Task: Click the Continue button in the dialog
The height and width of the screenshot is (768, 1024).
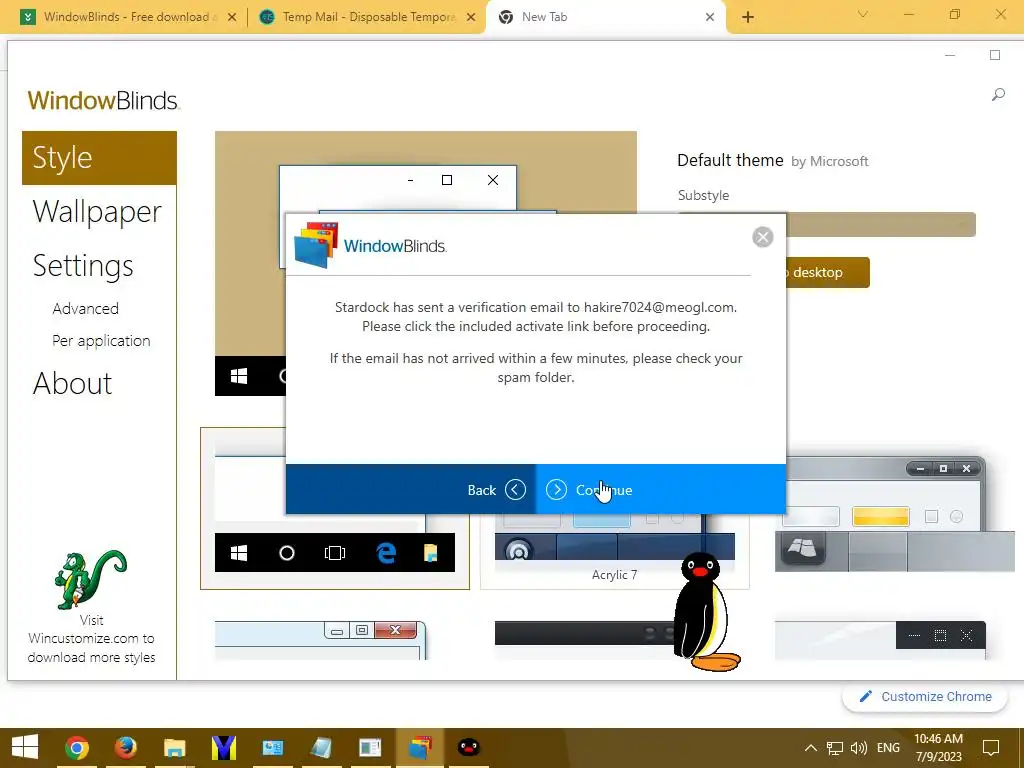Action: 660,489
